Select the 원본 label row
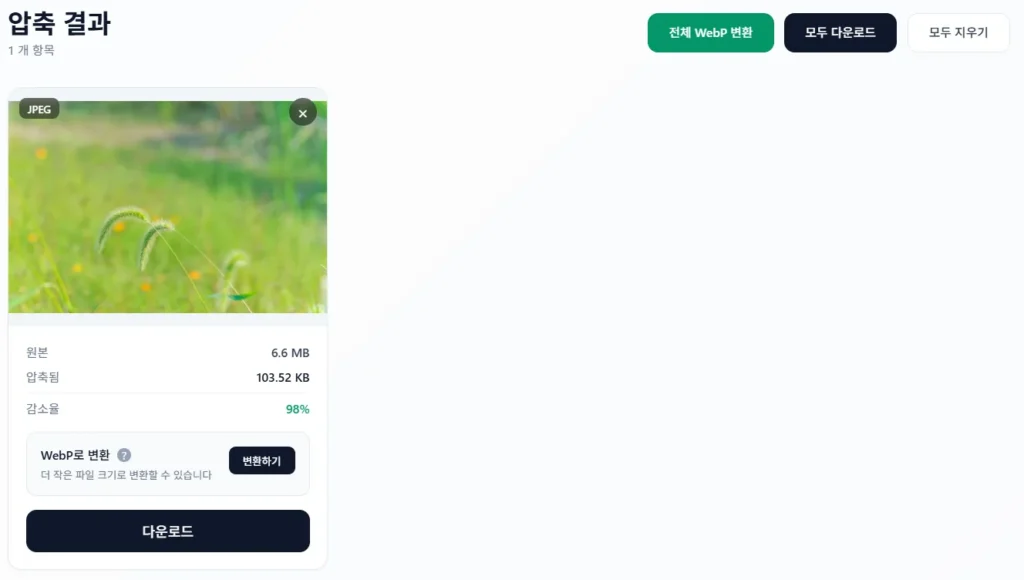This screenshot has width=1024, height=580. 168,353
